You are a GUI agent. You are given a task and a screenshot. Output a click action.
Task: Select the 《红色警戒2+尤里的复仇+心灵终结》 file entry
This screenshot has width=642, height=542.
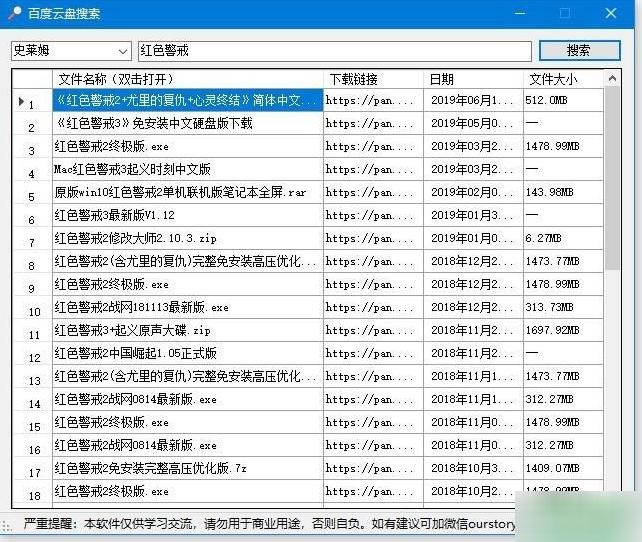point(188,100)
